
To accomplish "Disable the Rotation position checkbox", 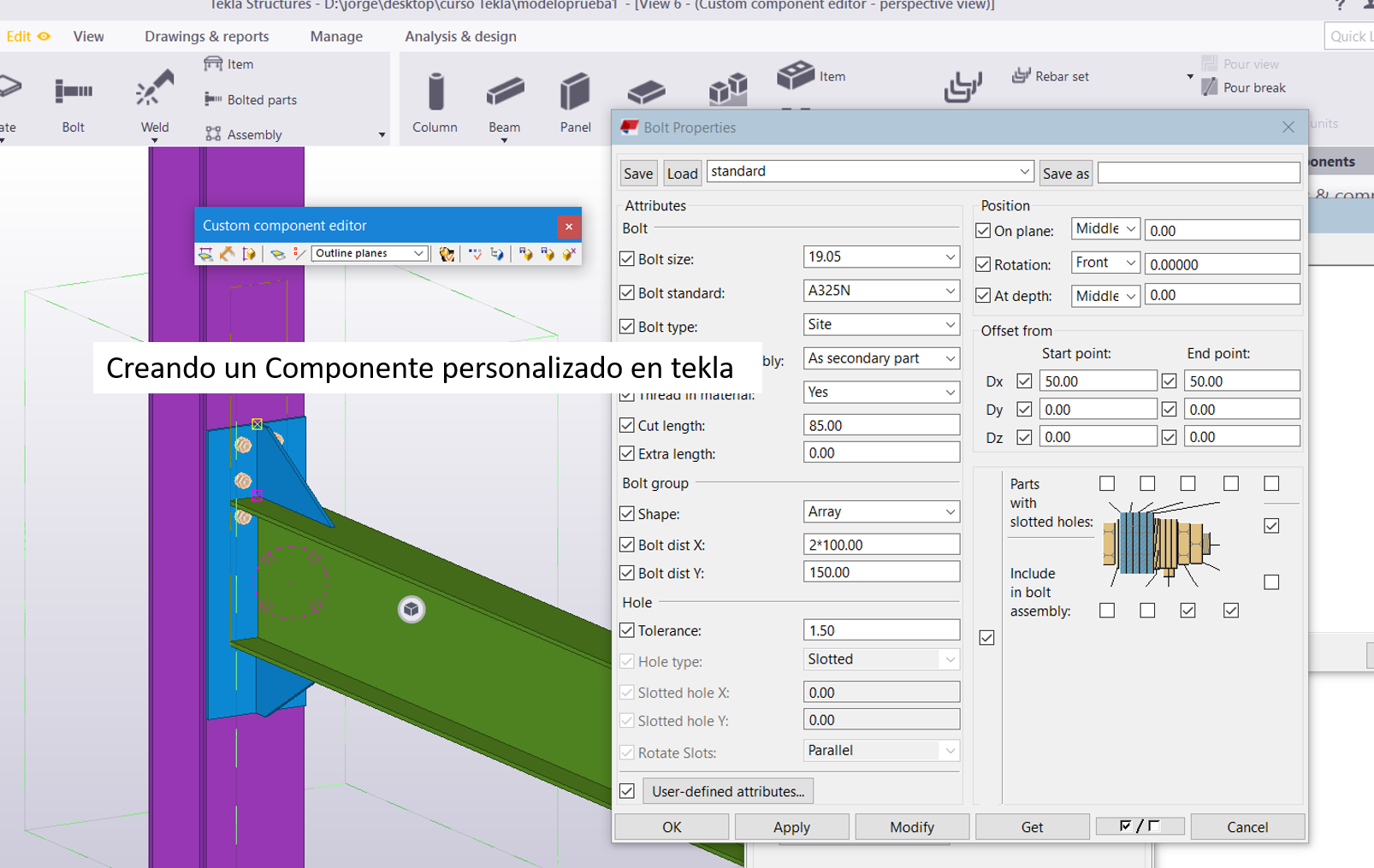I will click(983, 264).
